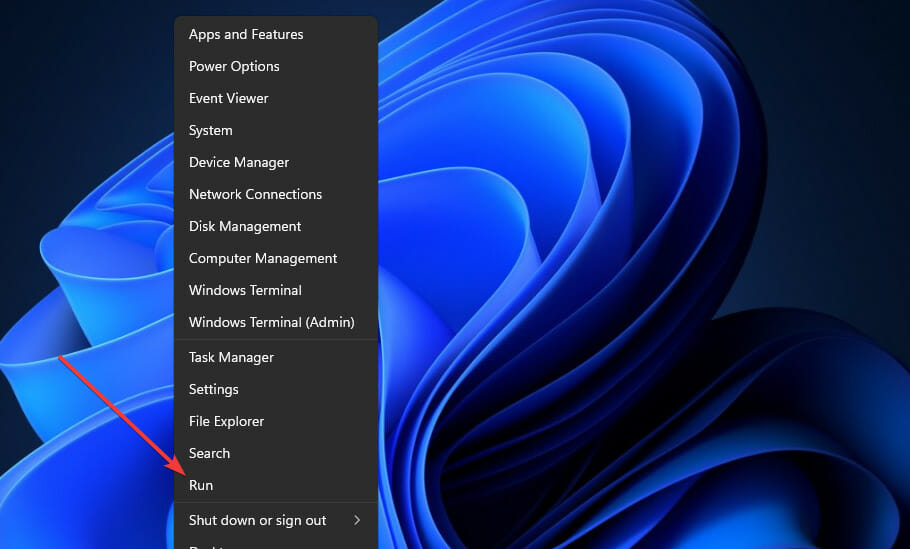910x549 pixels.
Task: Choose Network Connections
Action: point(255,194)
